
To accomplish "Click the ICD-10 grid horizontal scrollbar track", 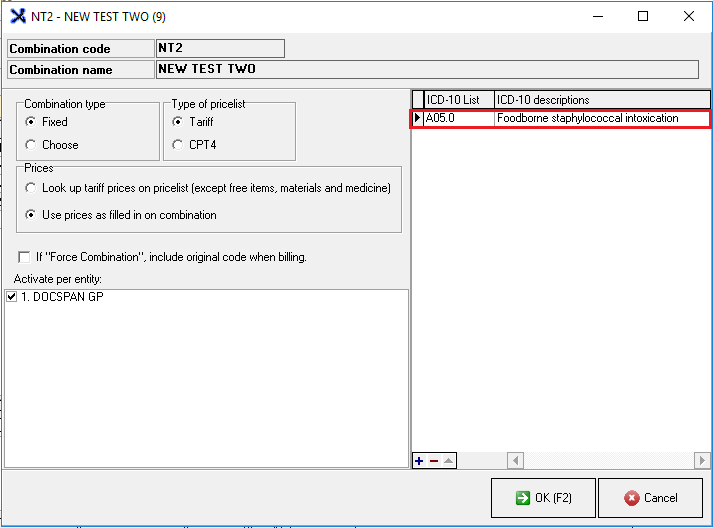I will tap(609, 461).
